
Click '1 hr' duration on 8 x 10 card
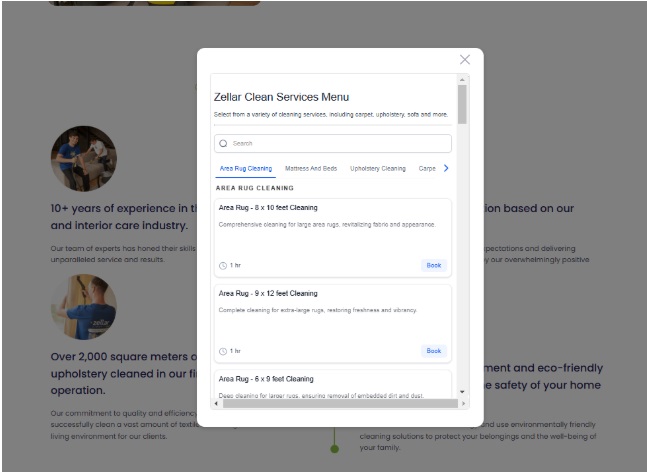click(235, 265)
